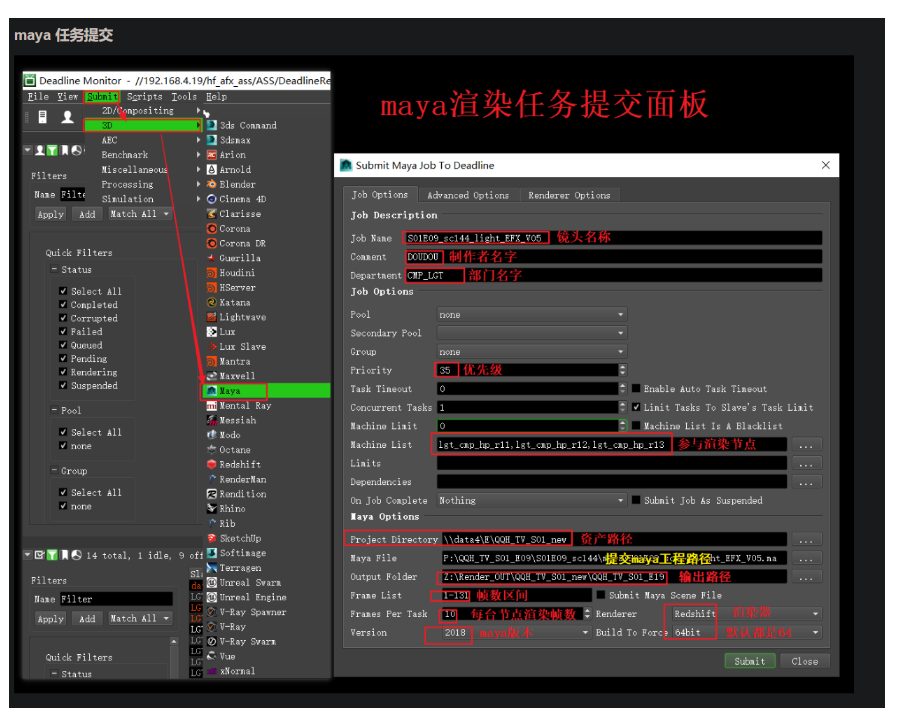Screen dimensions: 911x715
Task: Click the Cinema 4D icon in the list
Action: click(211, 199)
